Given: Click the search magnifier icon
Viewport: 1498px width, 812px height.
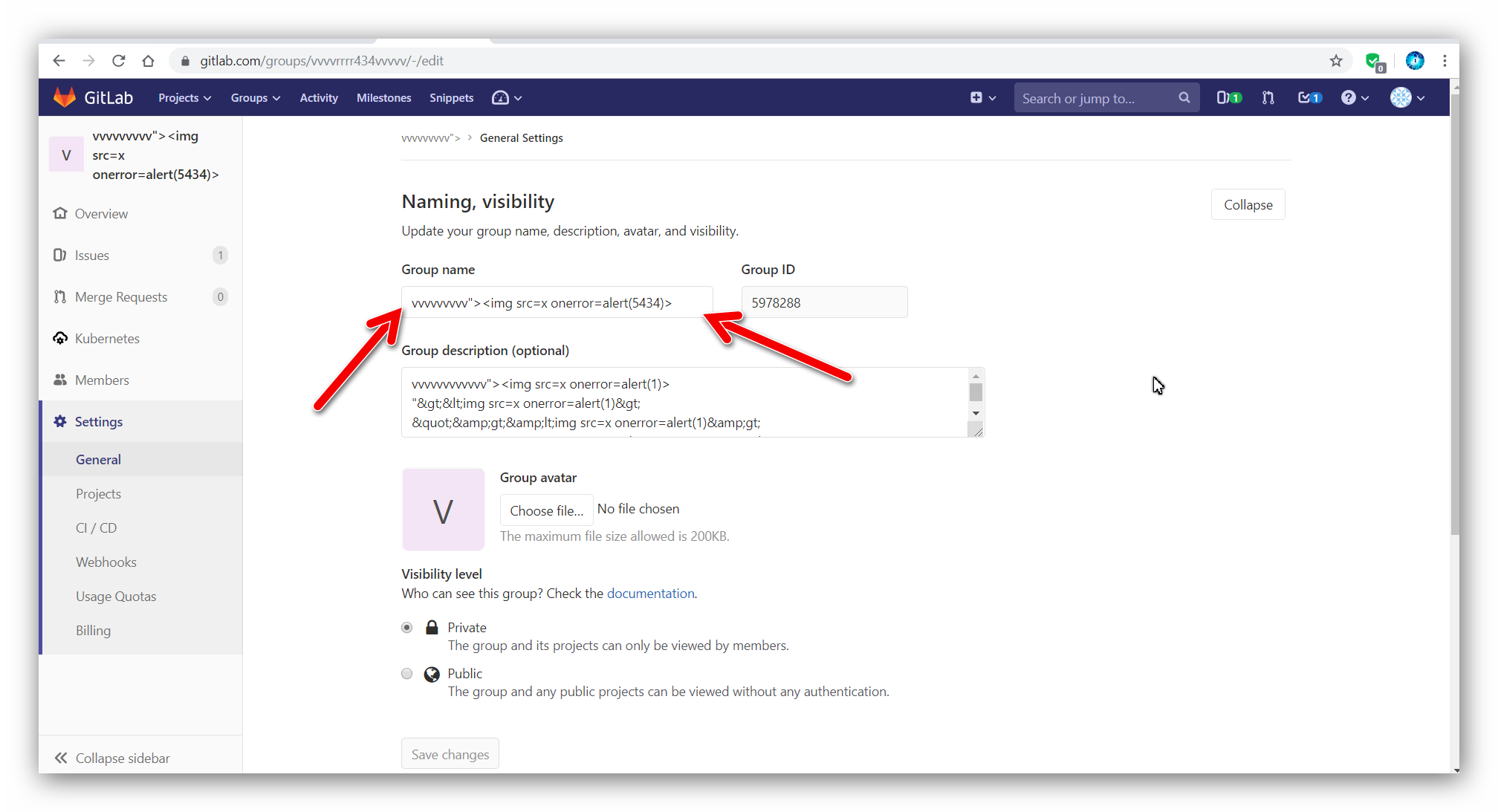Looking at the screenshot, I should [x=1184, y=97].
